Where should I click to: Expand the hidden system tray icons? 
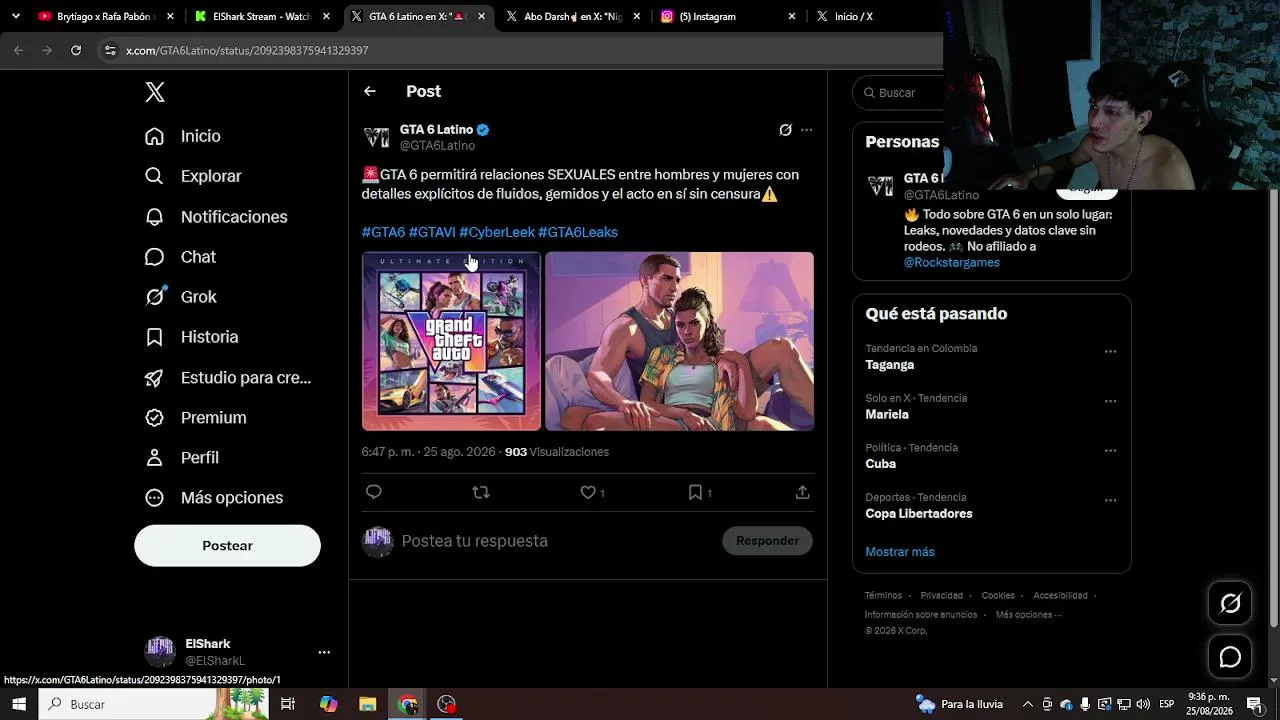click(1027, 704)
